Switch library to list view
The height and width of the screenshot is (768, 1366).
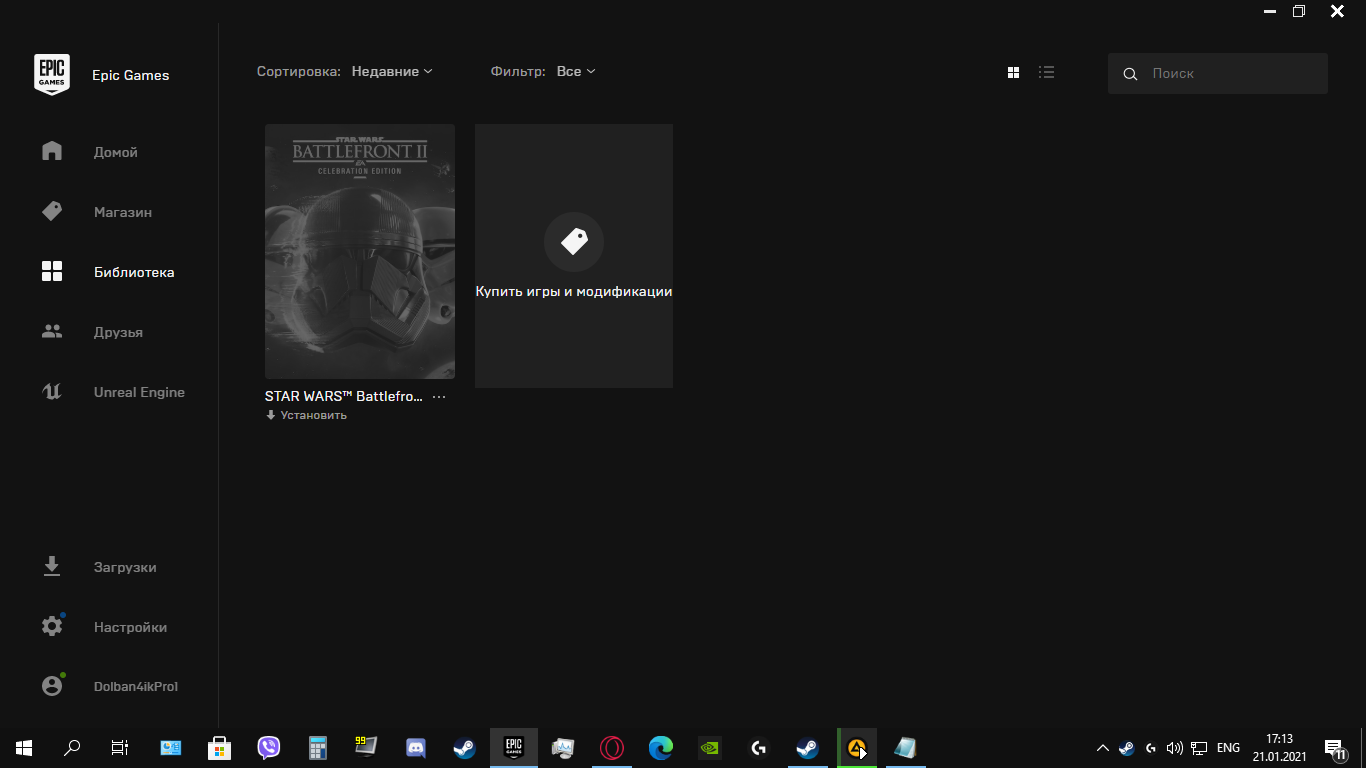click(x=1047, y=72)
